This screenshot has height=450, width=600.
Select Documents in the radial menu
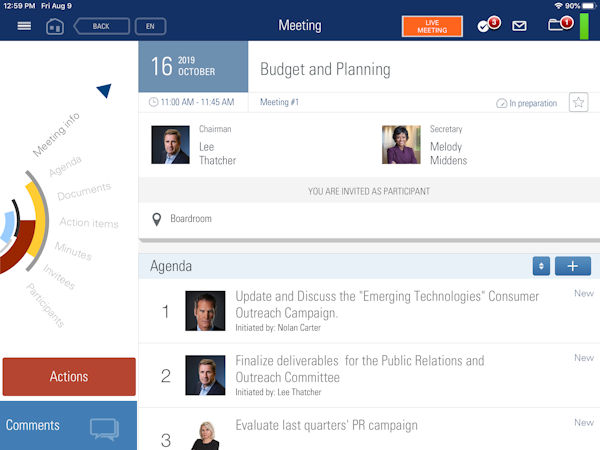(84, 192)
